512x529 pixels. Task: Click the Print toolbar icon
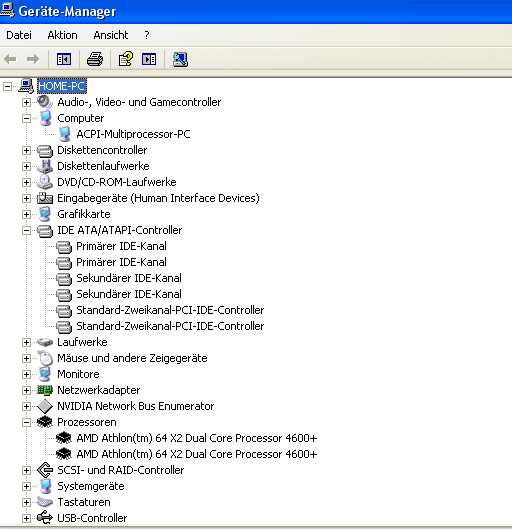pyautogui.click(x=95, y=59)
